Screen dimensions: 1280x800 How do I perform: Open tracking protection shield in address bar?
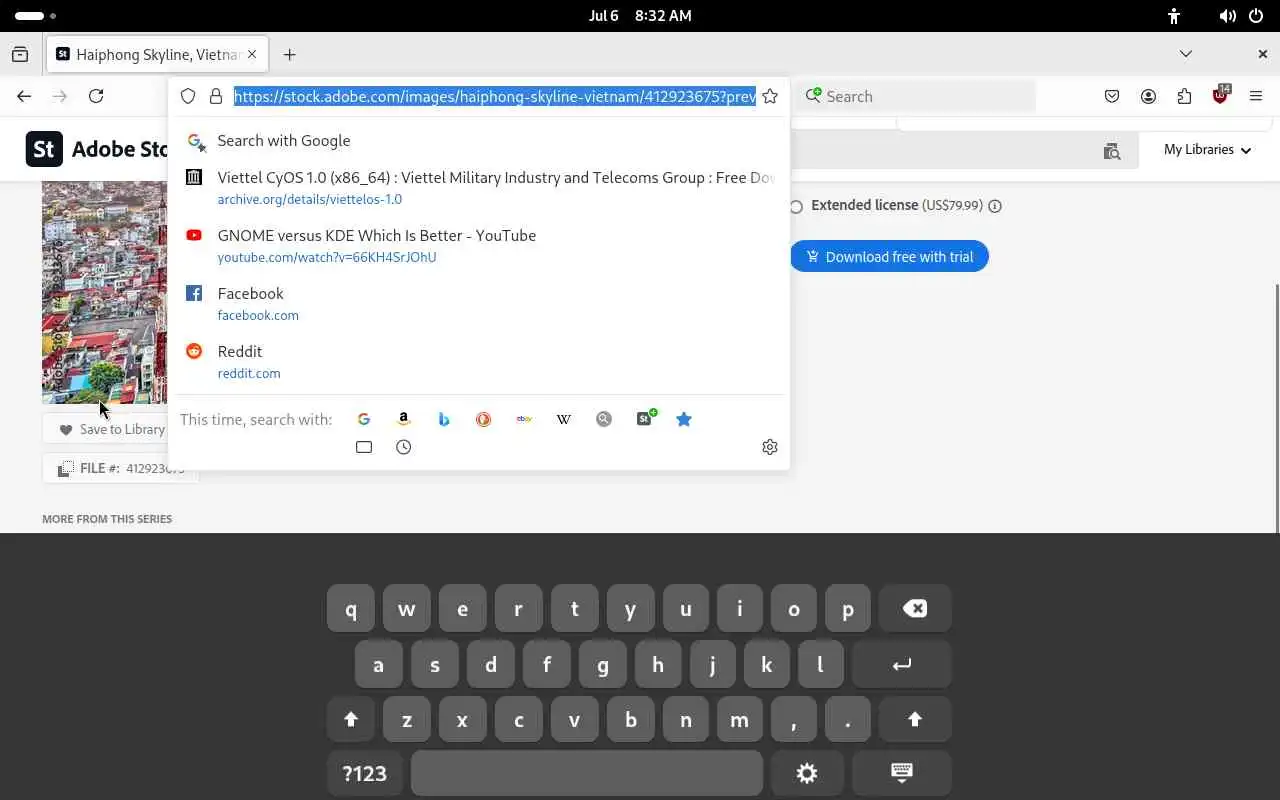188,96
